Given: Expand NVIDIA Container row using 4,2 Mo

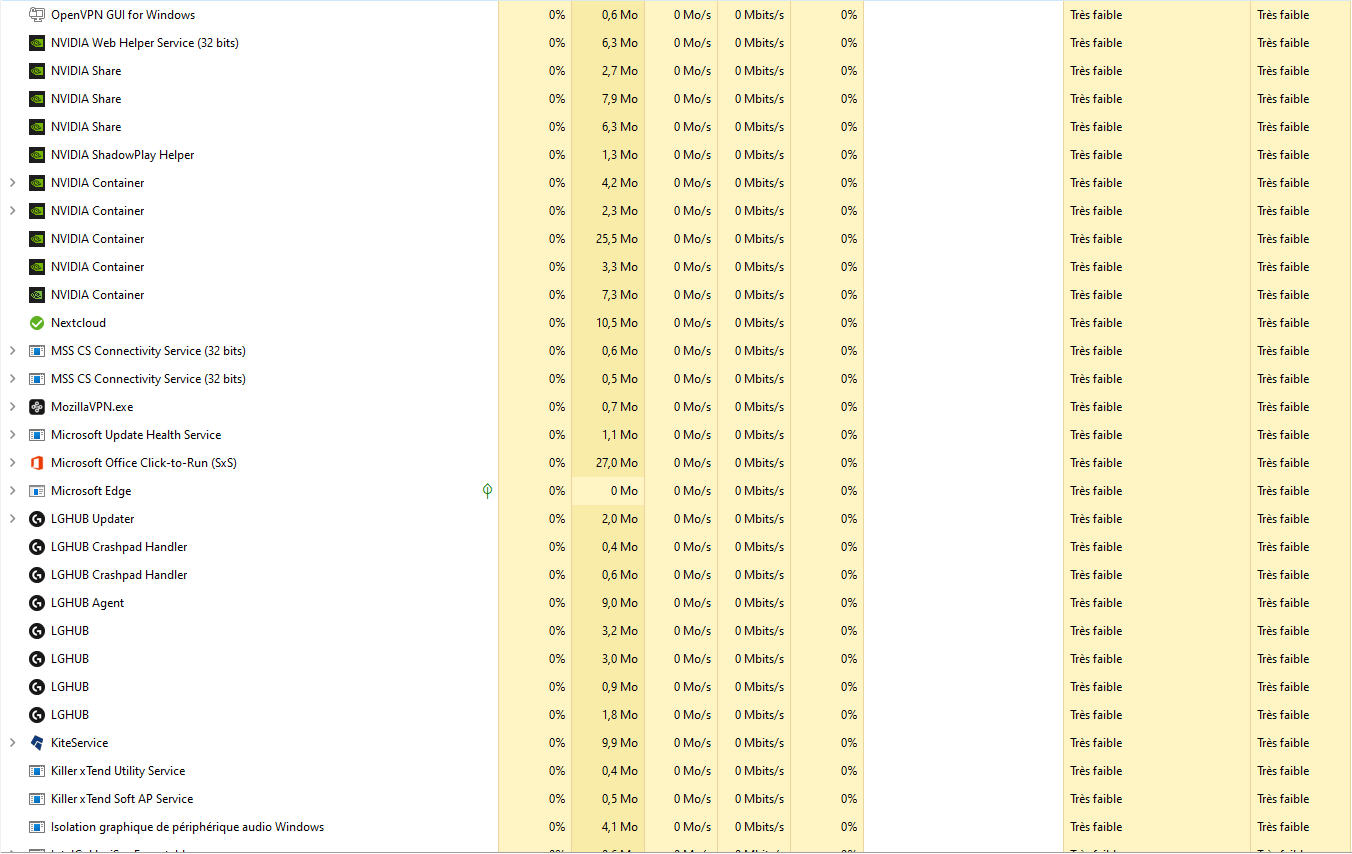Looking at the screenshot, I should pos(12,183).
